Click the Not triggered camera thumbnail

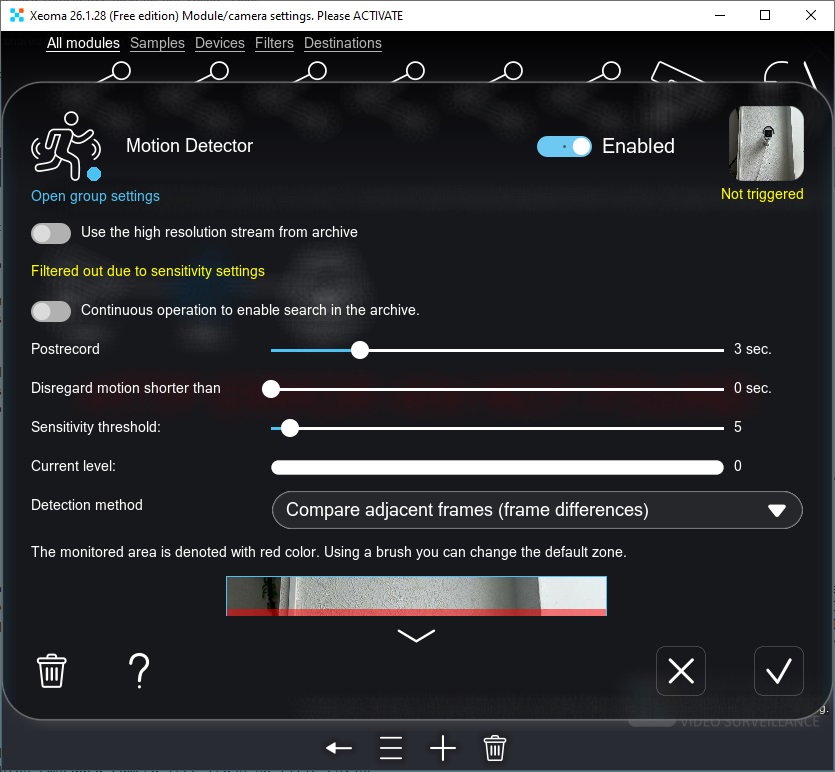tap(765, 143)
